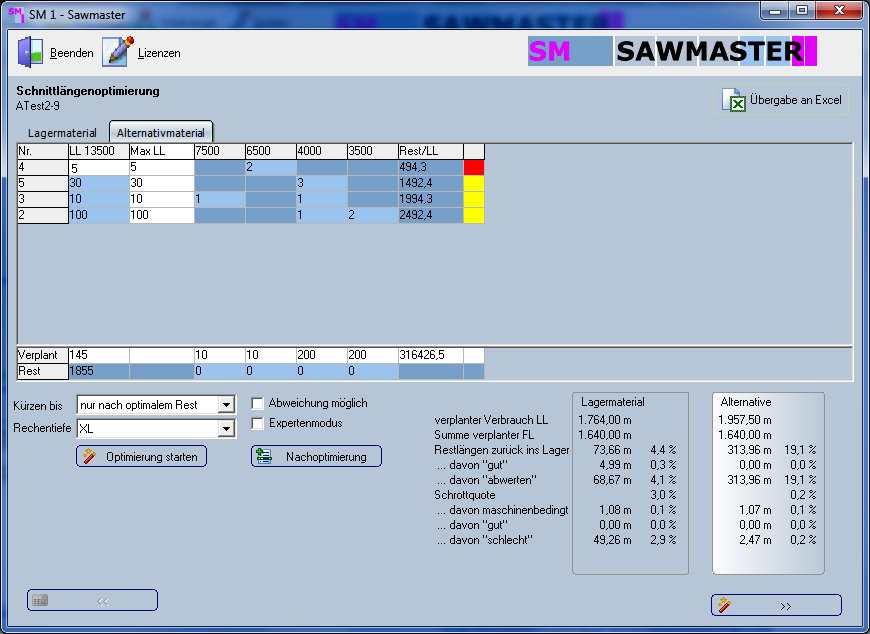The height and width of the screenshot is (634, 870).
Task: Click the LL 13500 column header
Action: [98, 151]
